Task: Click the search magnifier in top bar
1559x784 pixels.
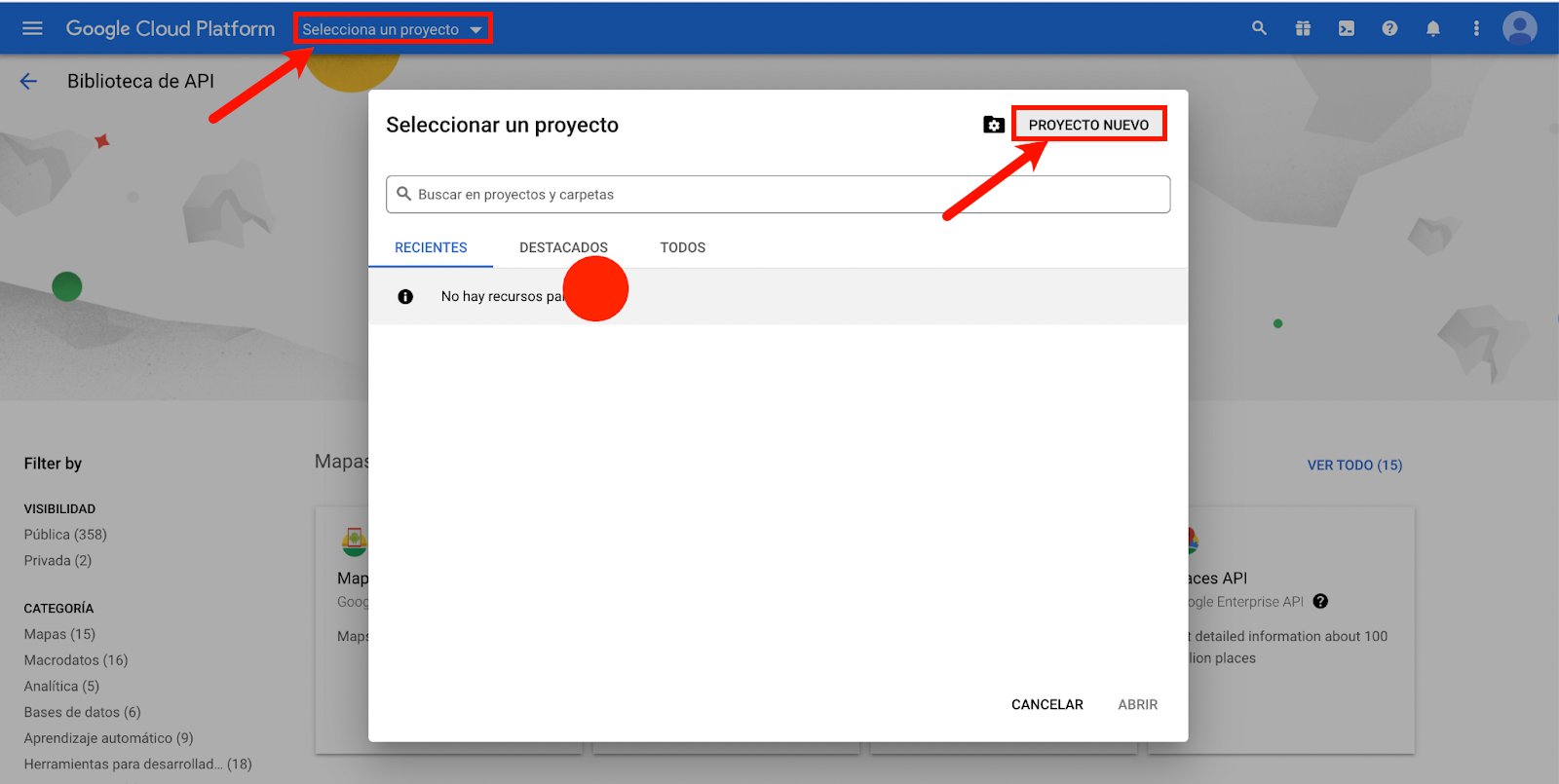Action: coord(1259,28)
